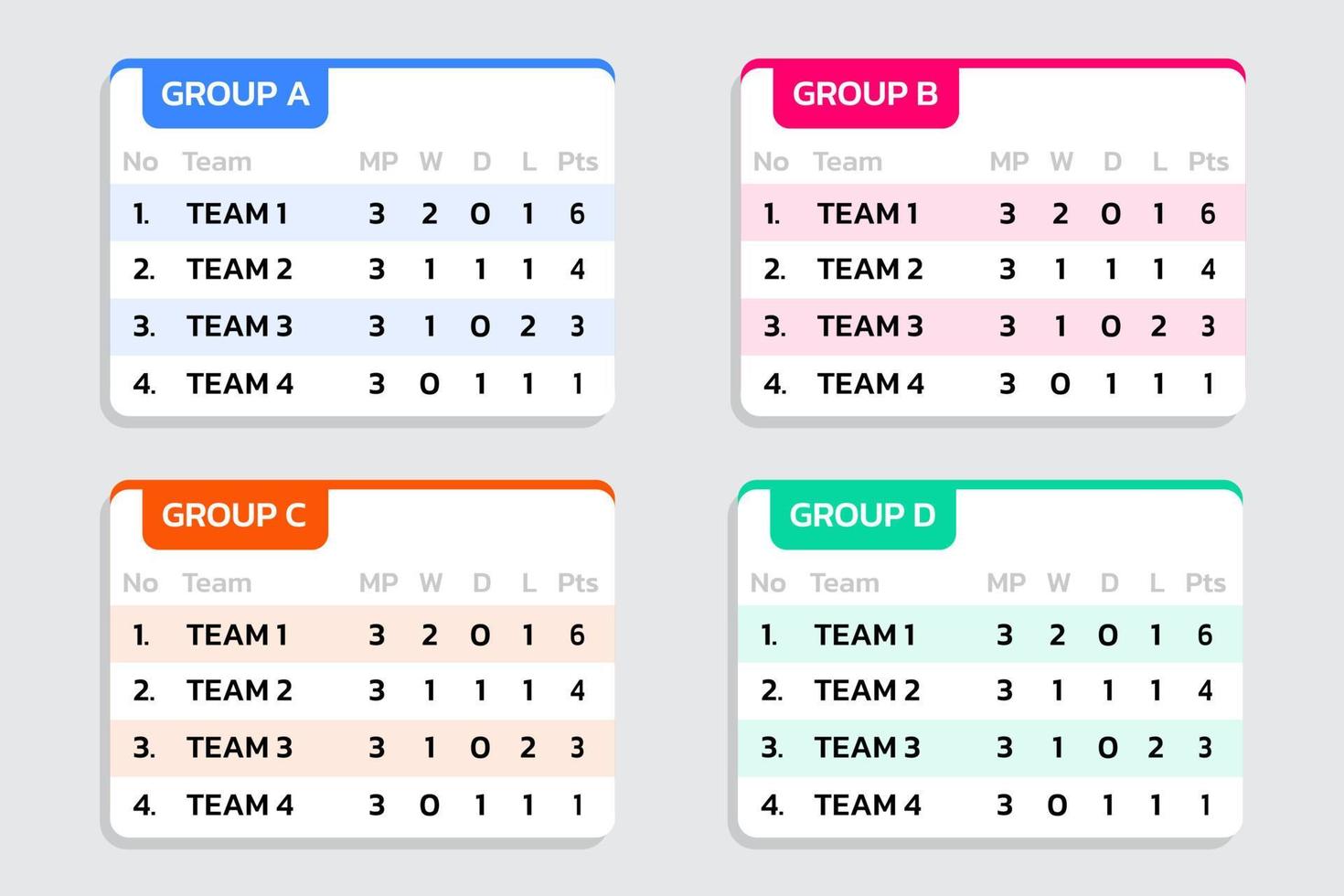Select TEAM 3 row in Group A
Viewport: 1344px width, 896px height.
click(x=362, y=326)
